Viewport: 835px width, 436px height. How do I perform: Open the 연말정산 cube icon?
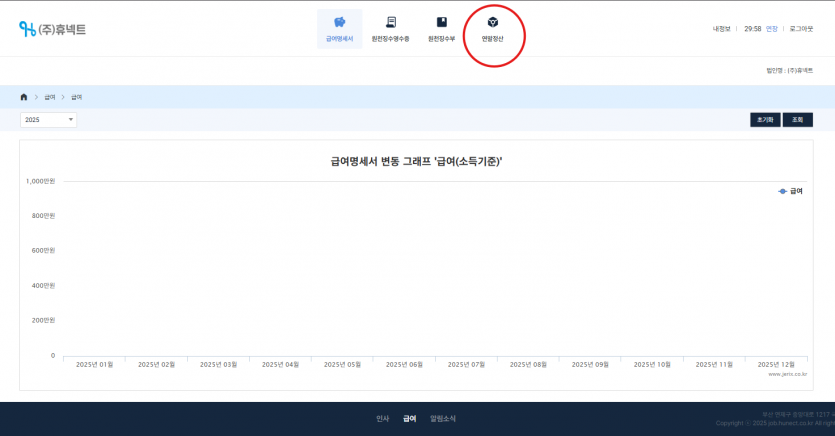pos(492,22)
